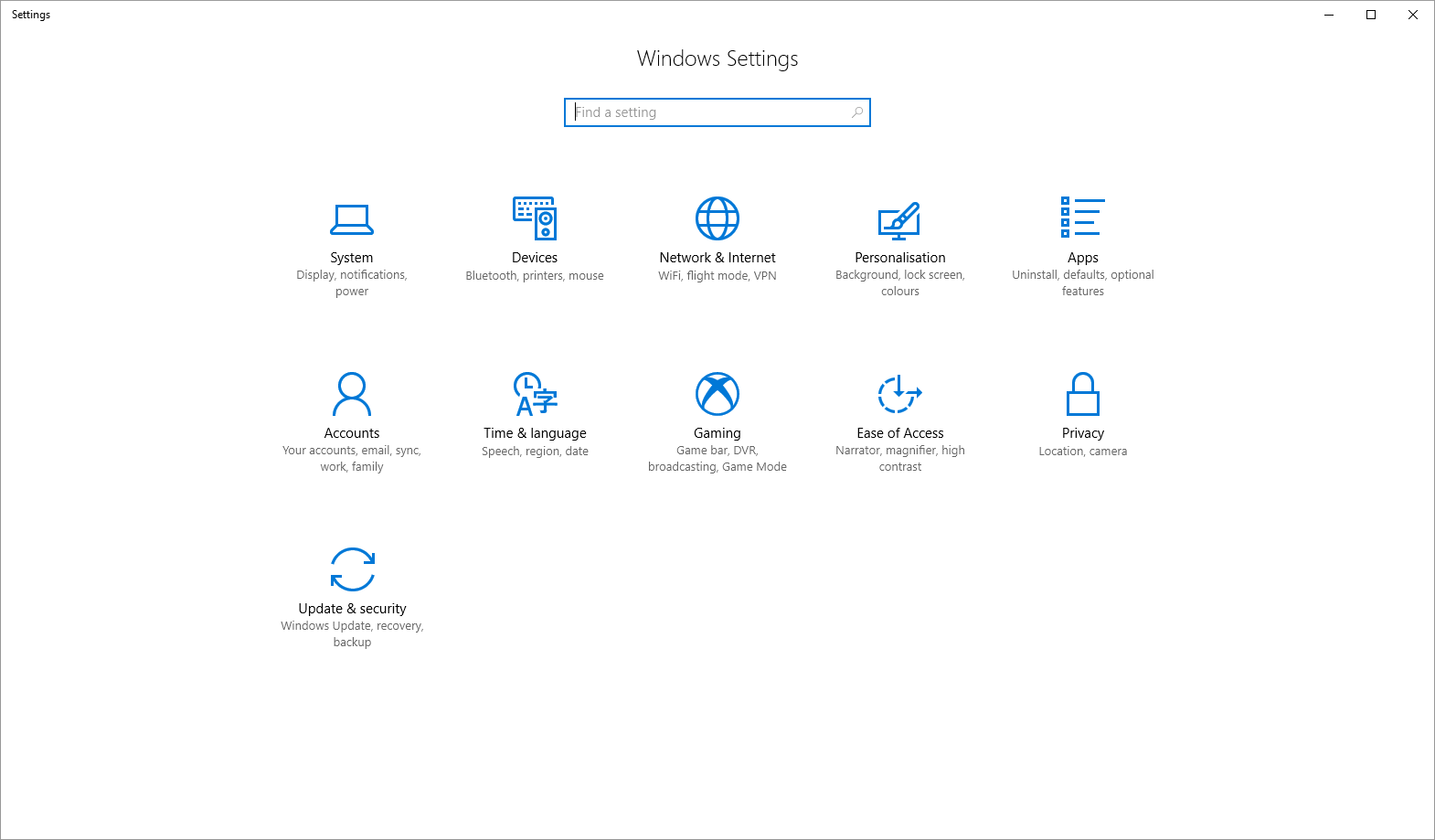This screenshot has height=840, width=1435.
Task: Open the Update & security refresh icon
Action: point(353,569)
